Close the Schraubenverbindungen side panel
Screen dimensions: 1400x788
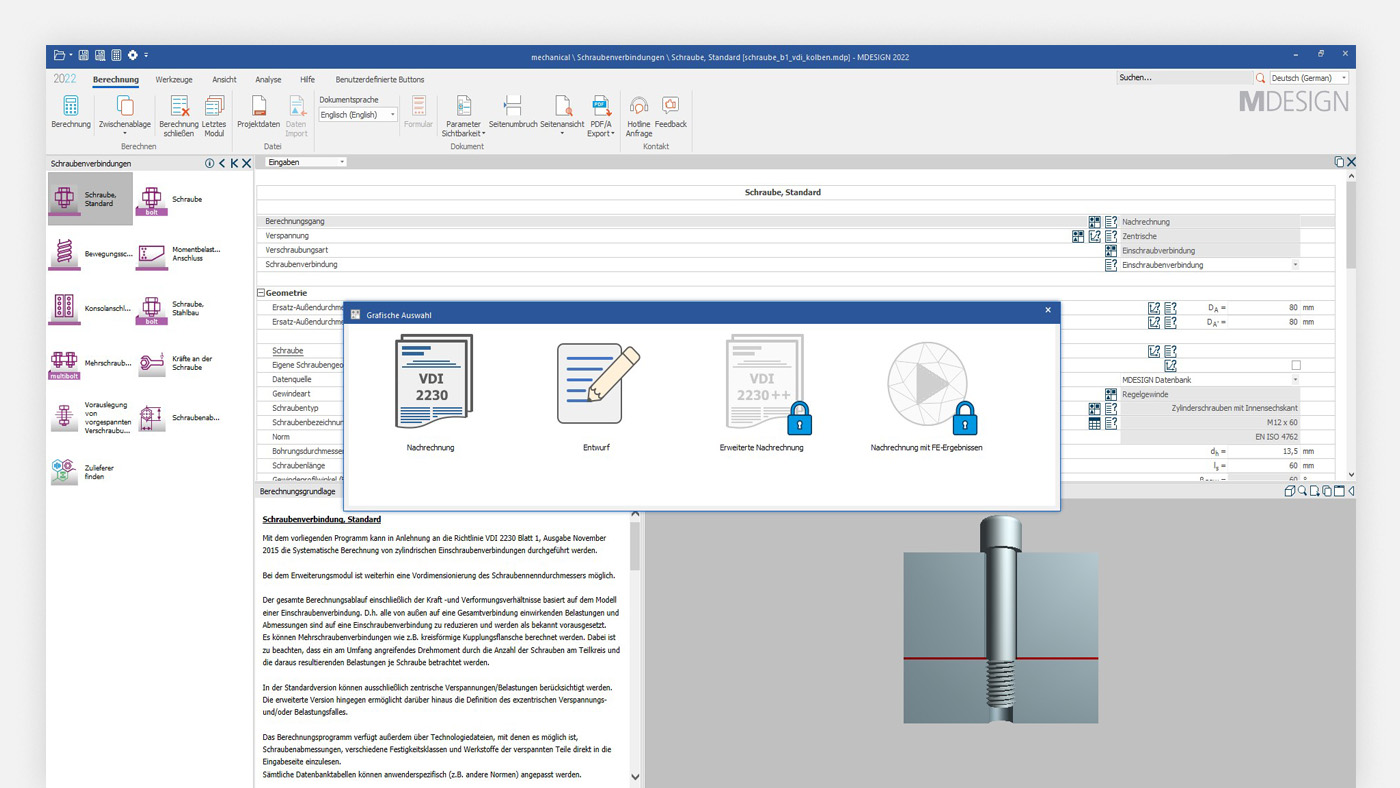[246, 163]
